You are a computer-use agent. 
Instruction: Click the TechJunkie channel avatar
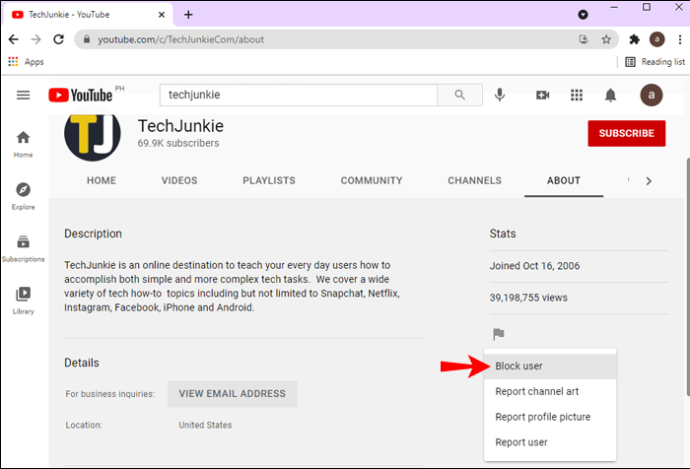tap(92, 135)
